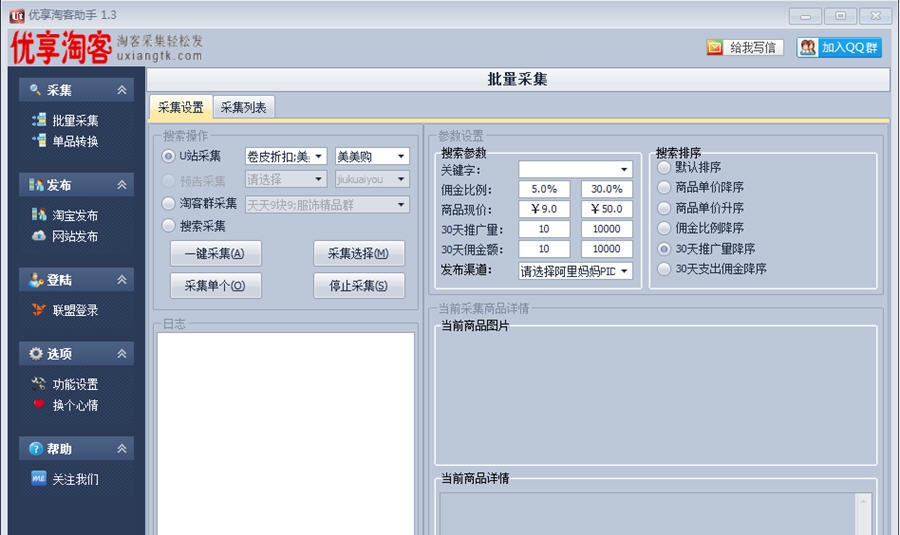Click the 加入QQ群 button

839,47
